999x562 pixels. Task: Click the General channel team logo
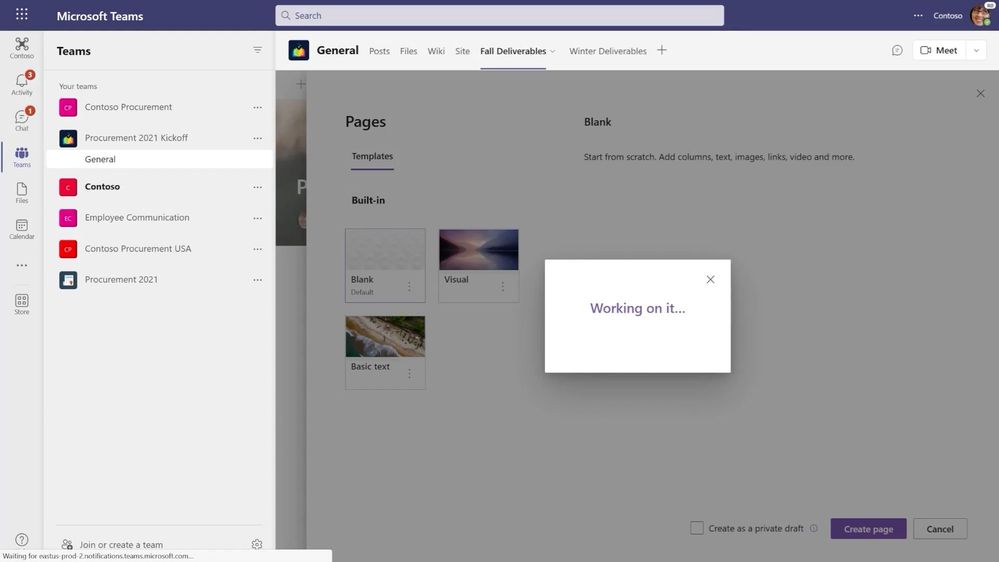[299, 50]
